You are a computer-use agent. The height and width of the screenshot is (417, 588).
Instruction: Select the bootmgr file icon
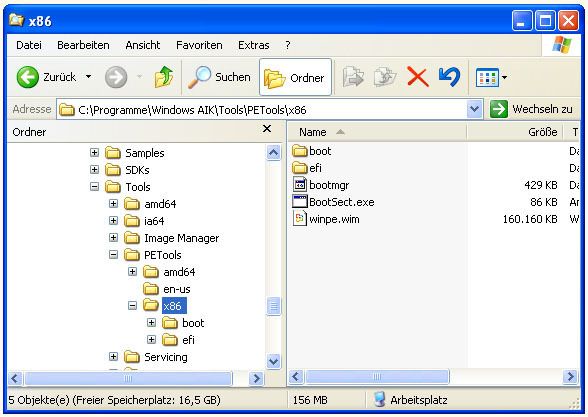300,184
